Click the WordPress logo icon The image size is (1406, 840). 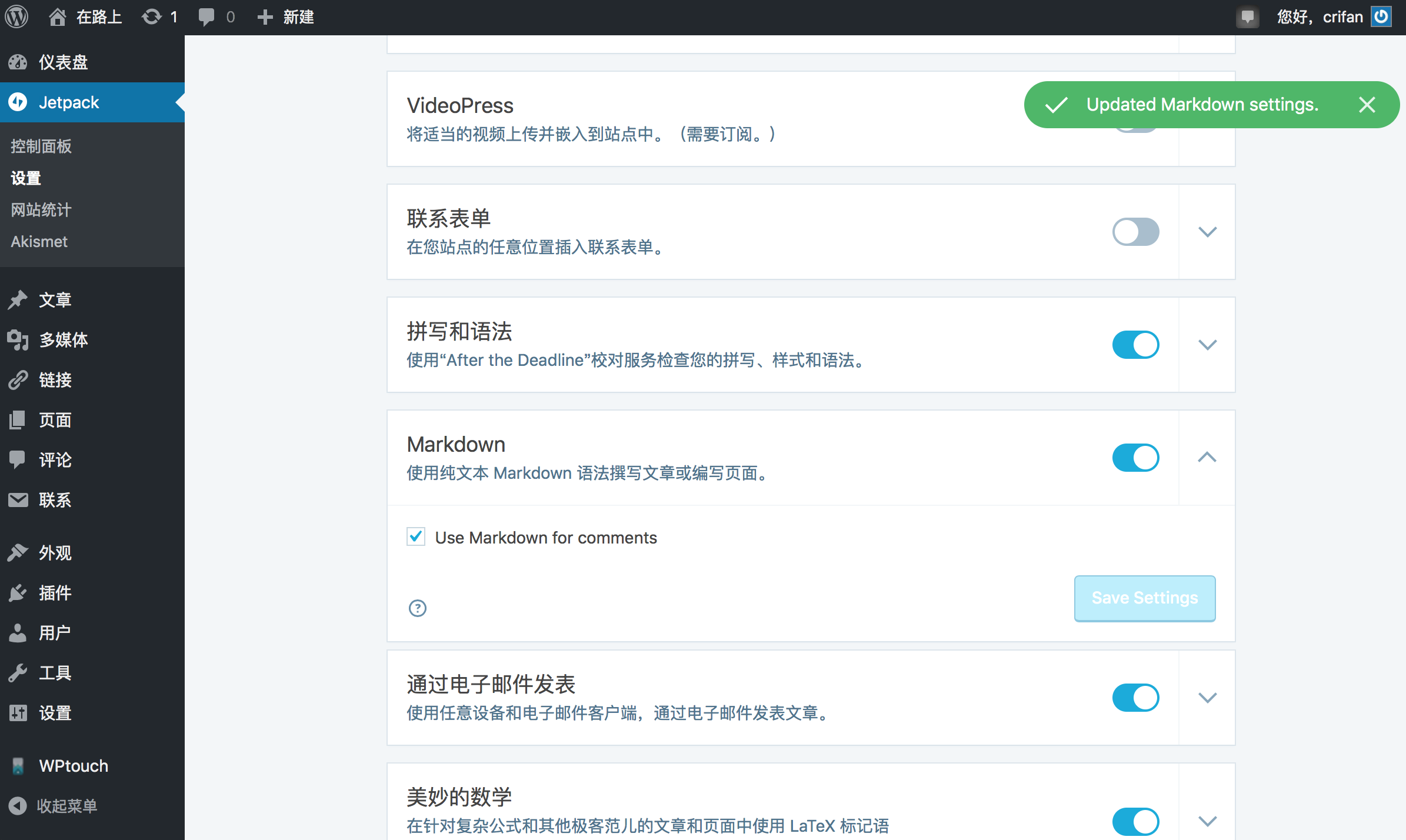click(x=17, y=16)
